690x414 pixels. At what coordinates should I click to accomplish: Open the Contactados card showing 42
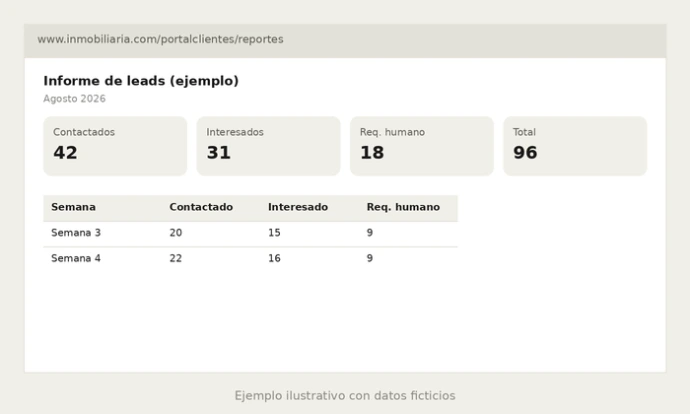[115, 146]
